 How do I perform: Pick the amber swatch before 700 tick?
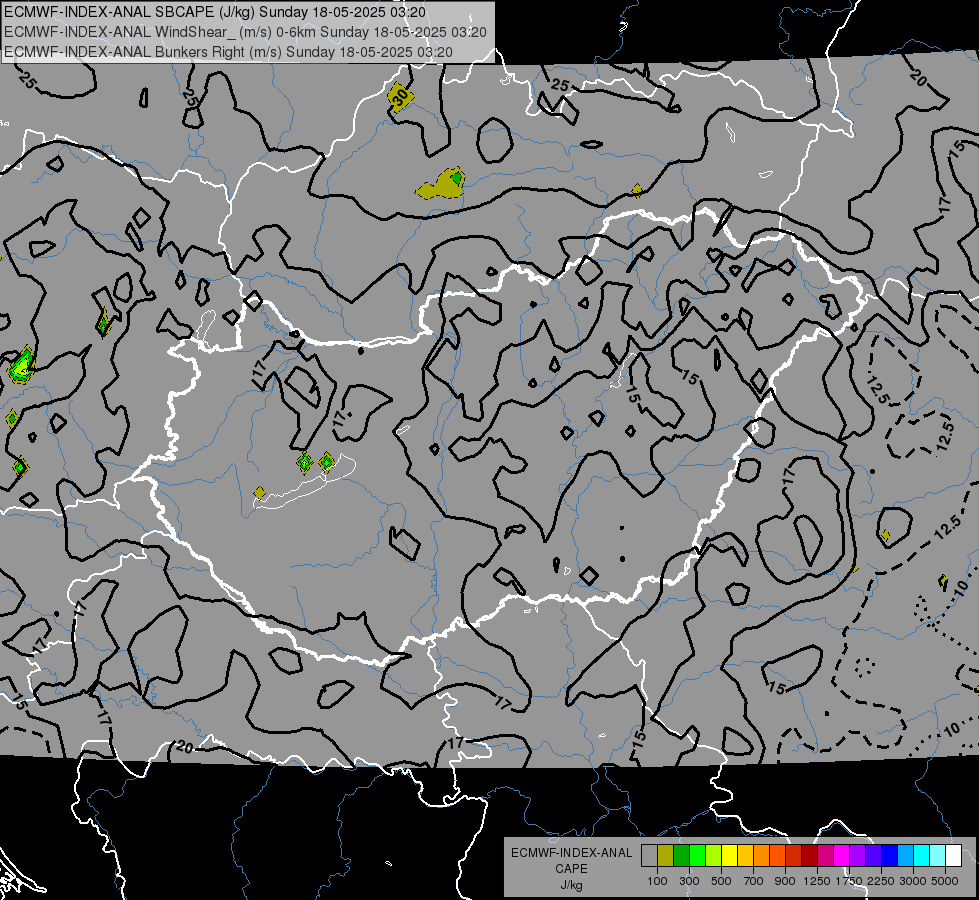tap(745, 856)
